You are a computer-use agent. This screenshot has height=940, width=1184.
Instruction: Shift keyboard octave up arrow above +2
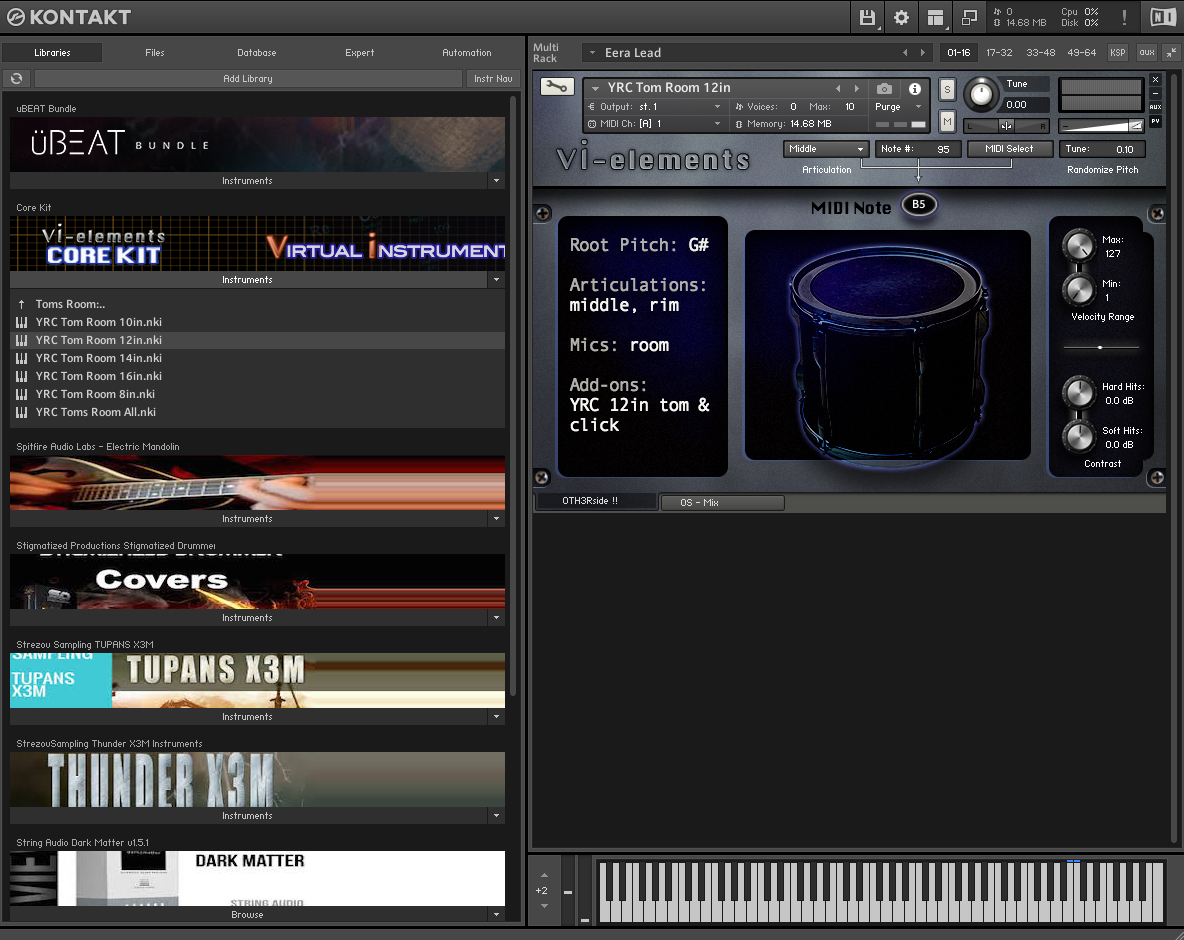coord(542,875)
